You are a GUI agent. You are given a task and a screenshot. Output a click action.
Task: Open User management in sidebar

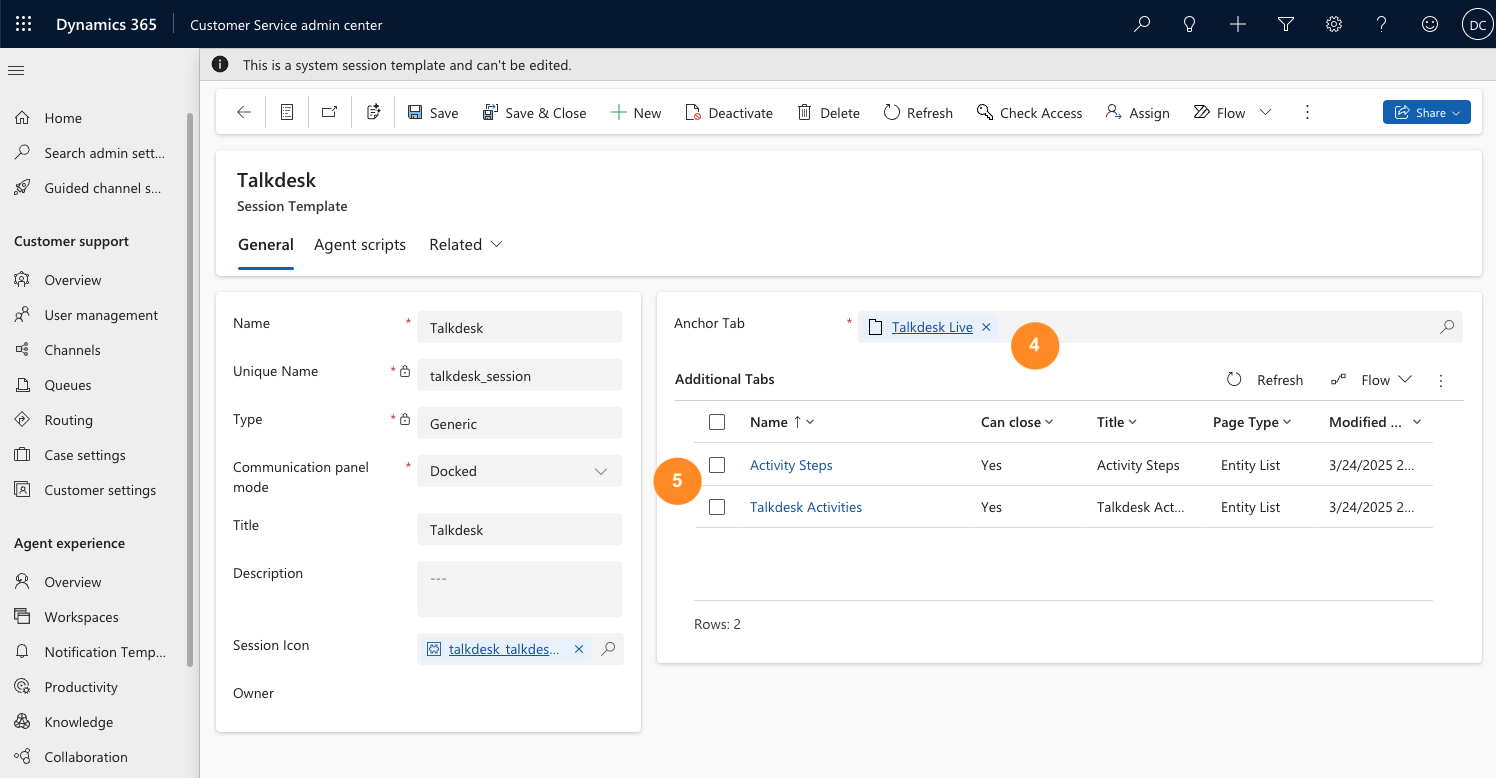100,315
